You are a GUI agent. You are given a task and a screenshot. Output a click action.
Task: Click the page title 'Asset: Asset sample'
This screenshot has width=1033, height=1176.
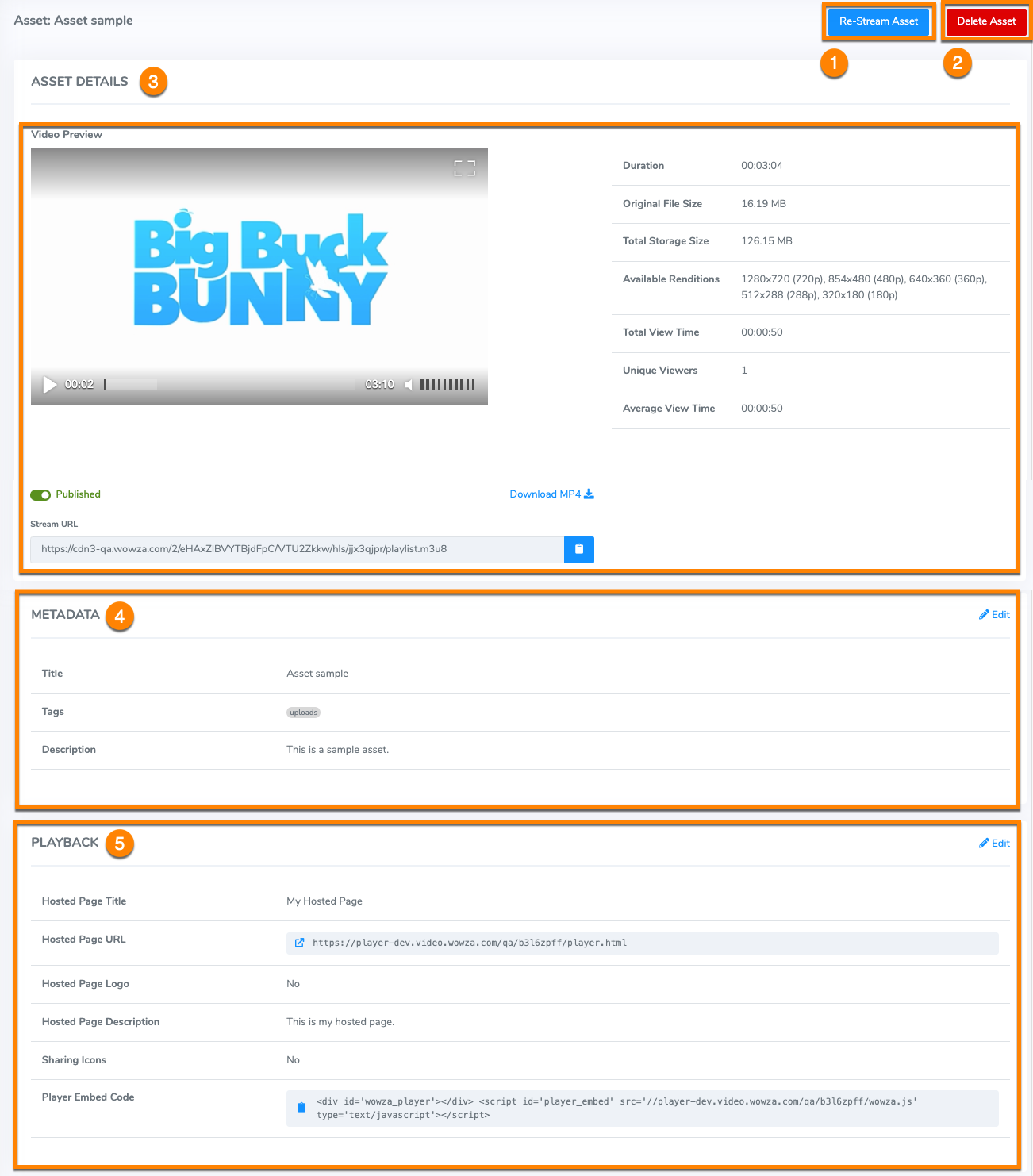73,21
